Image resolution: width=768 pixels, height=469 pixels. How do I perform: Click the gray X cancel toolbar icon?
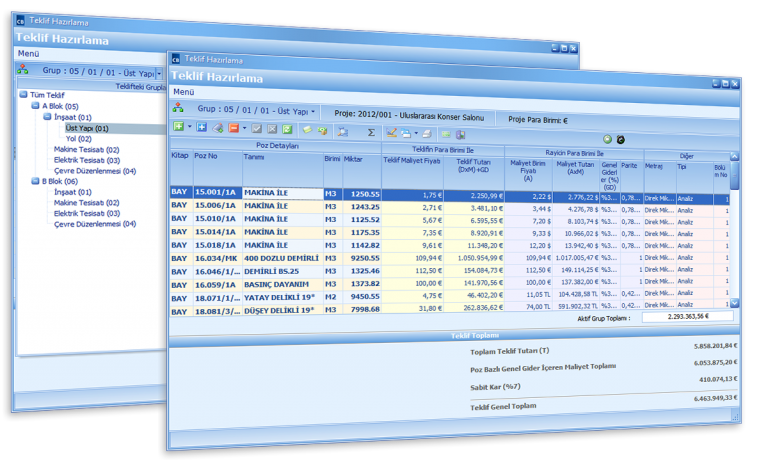[272, 128]
